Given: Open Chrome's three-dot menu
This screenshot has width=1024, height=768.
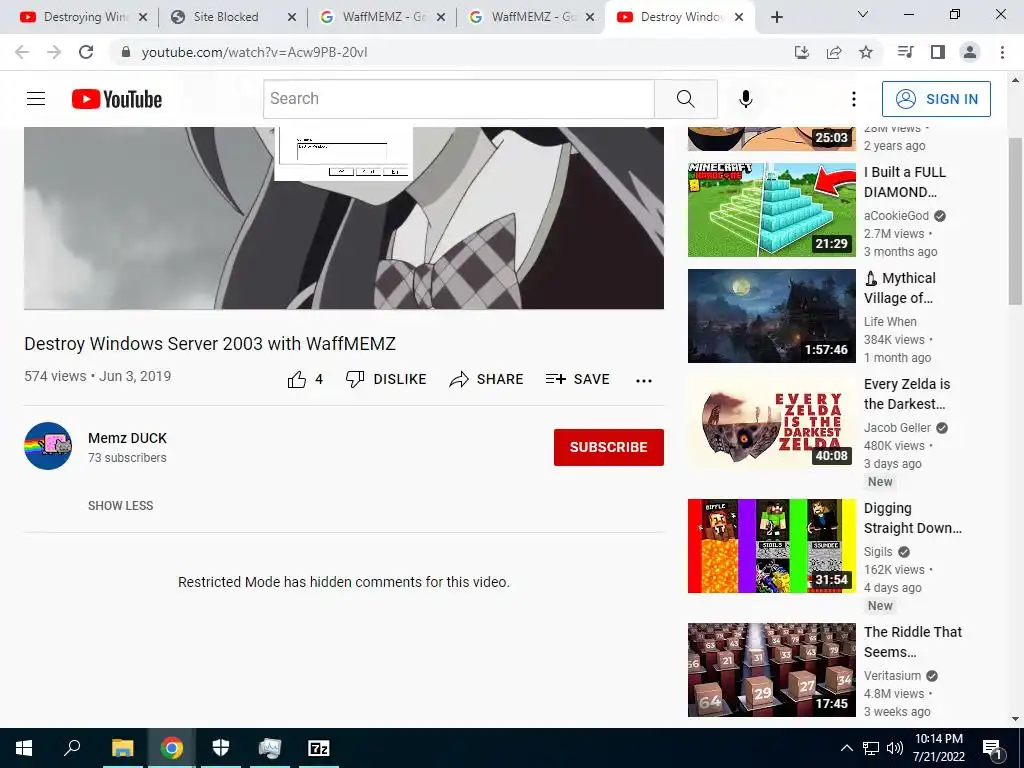Looking at the screenshot, I should tap(1002, 52).
